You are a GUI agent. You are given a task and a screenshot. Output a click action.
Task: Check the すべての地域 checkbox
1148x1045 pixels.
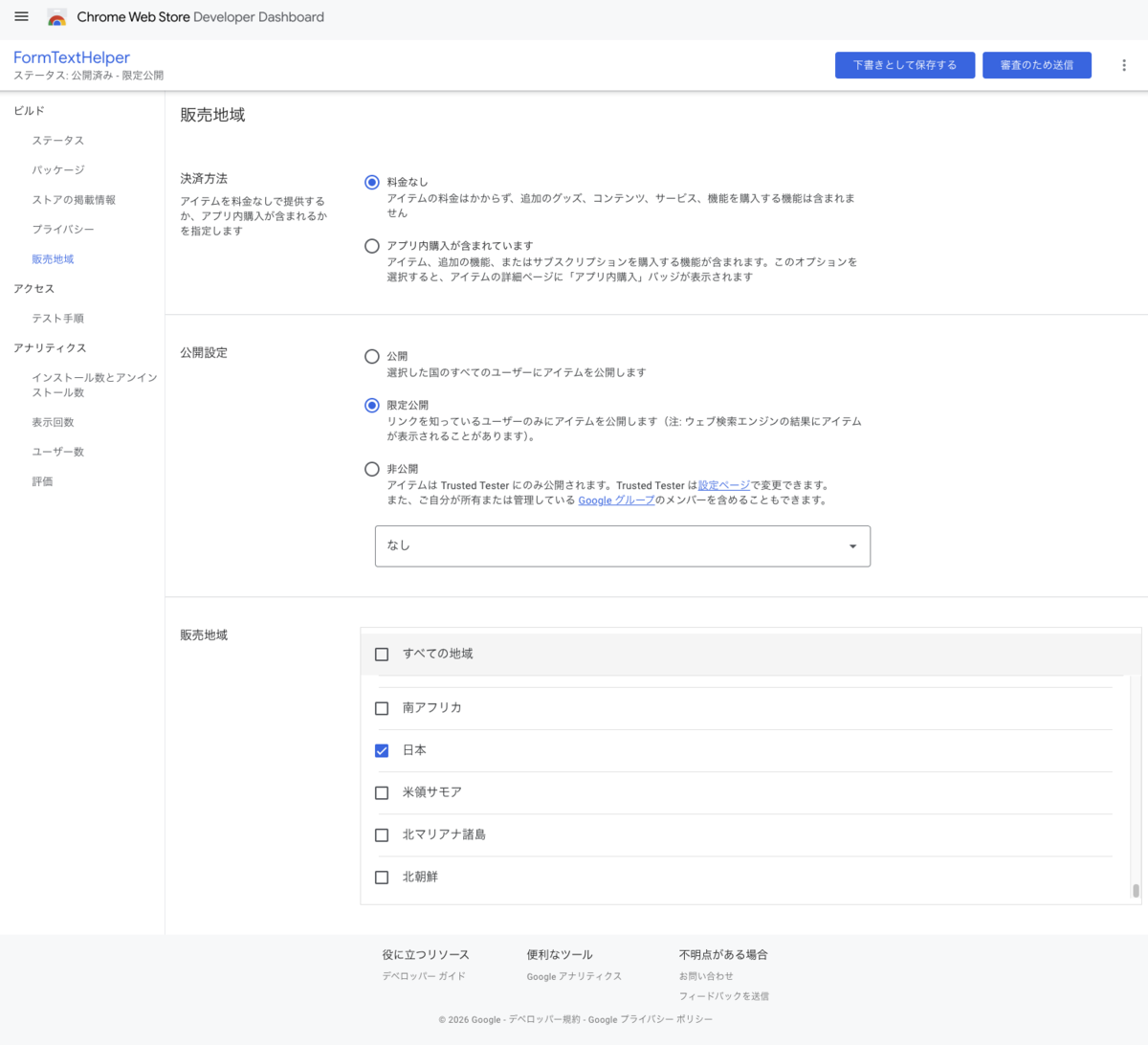[382, 655]
